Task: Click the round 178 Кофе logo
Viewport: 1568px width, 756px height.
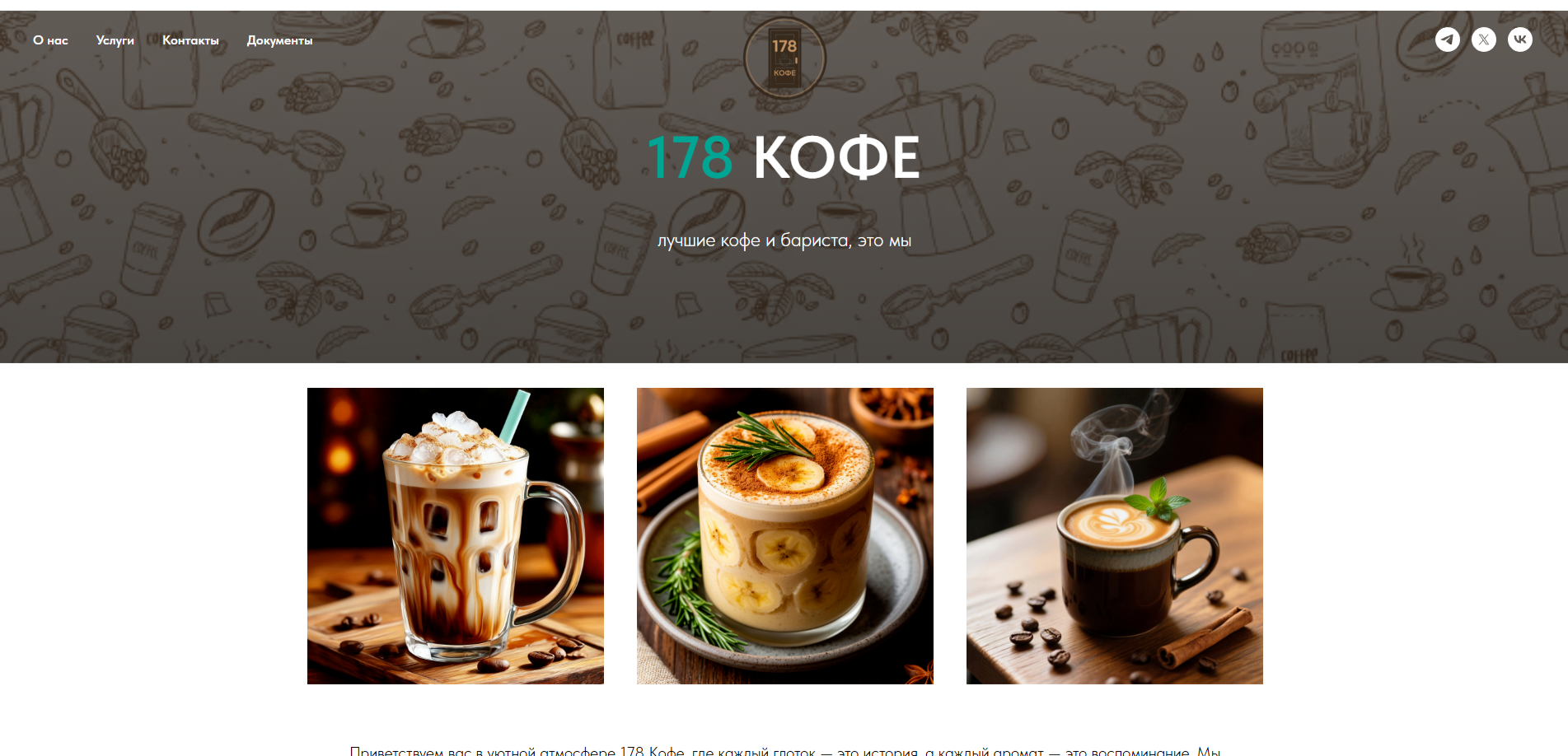Action: [784, 58]
